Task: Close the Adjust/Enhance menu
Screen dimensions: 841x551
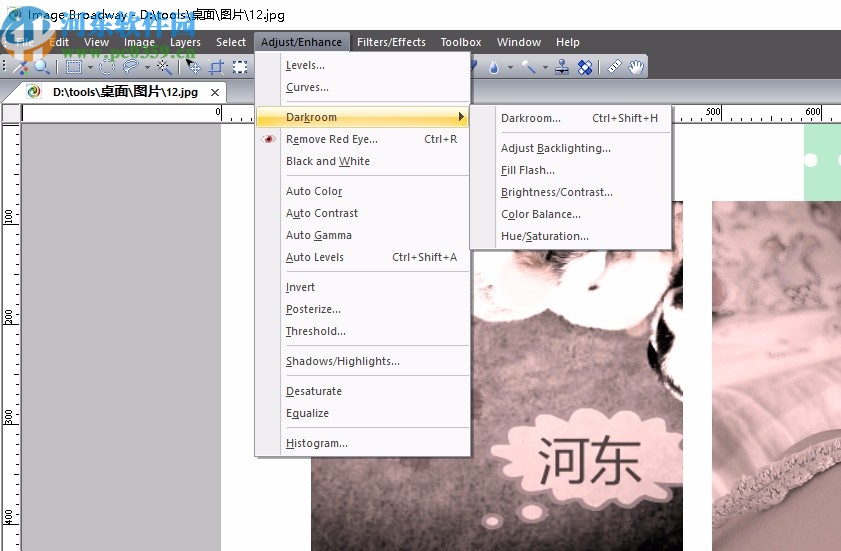Action: (x=301, y=42)
